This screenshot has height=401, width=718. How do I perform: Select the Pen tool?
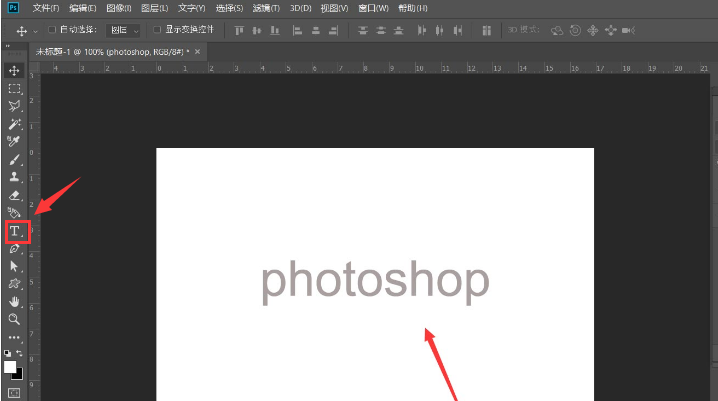(x=14, y=249)
